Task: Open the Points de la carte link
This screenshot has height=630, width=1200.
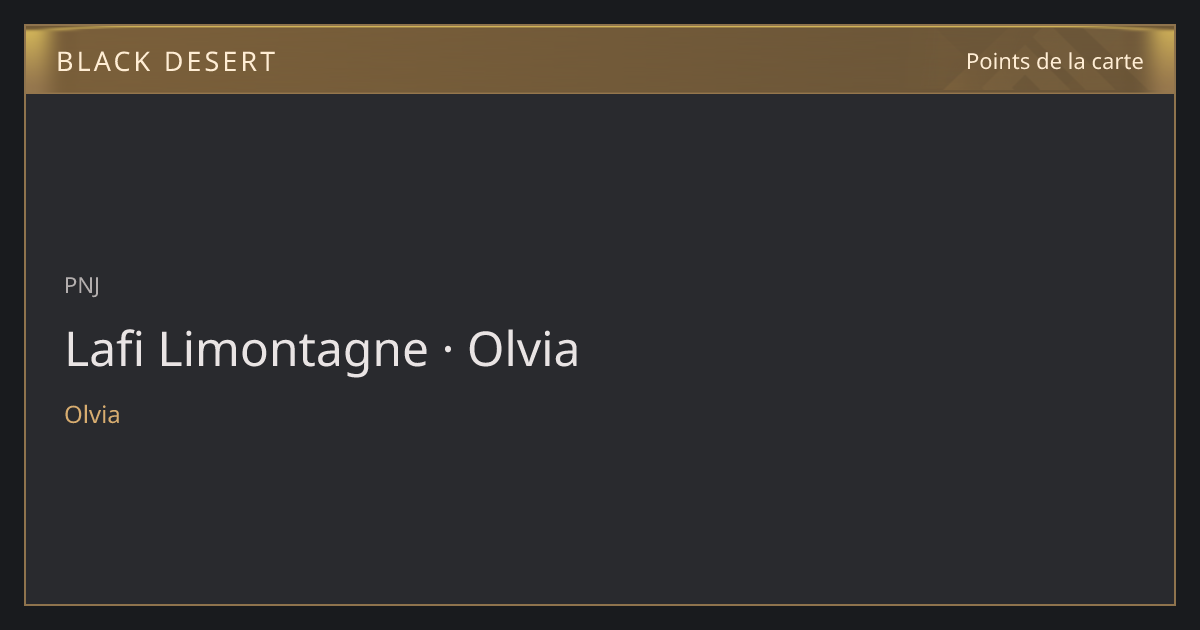Action: (x=1054, y=61)
